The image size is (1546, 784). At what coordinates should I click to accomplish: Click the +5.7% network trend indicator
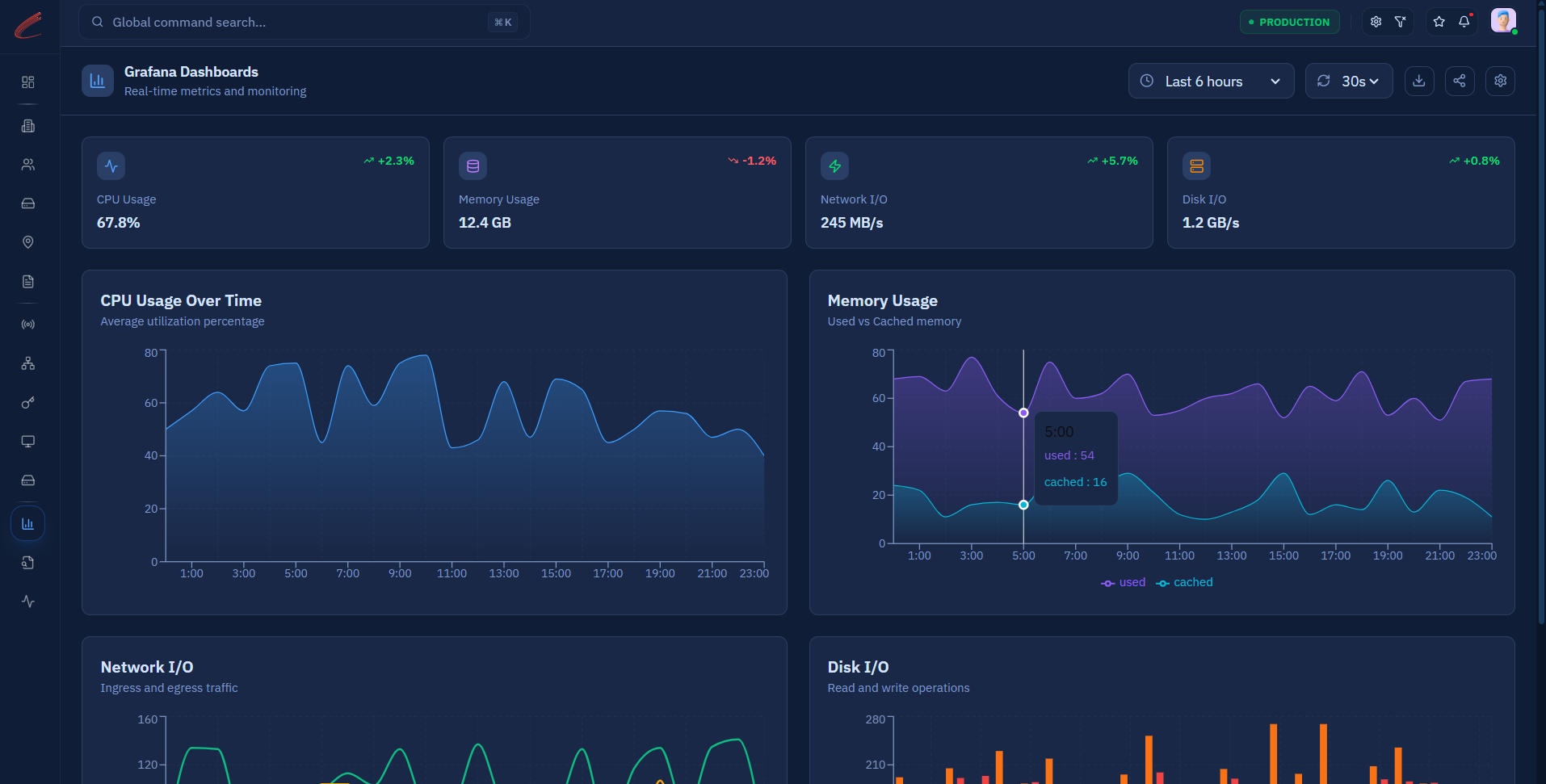click(1112, 161)
